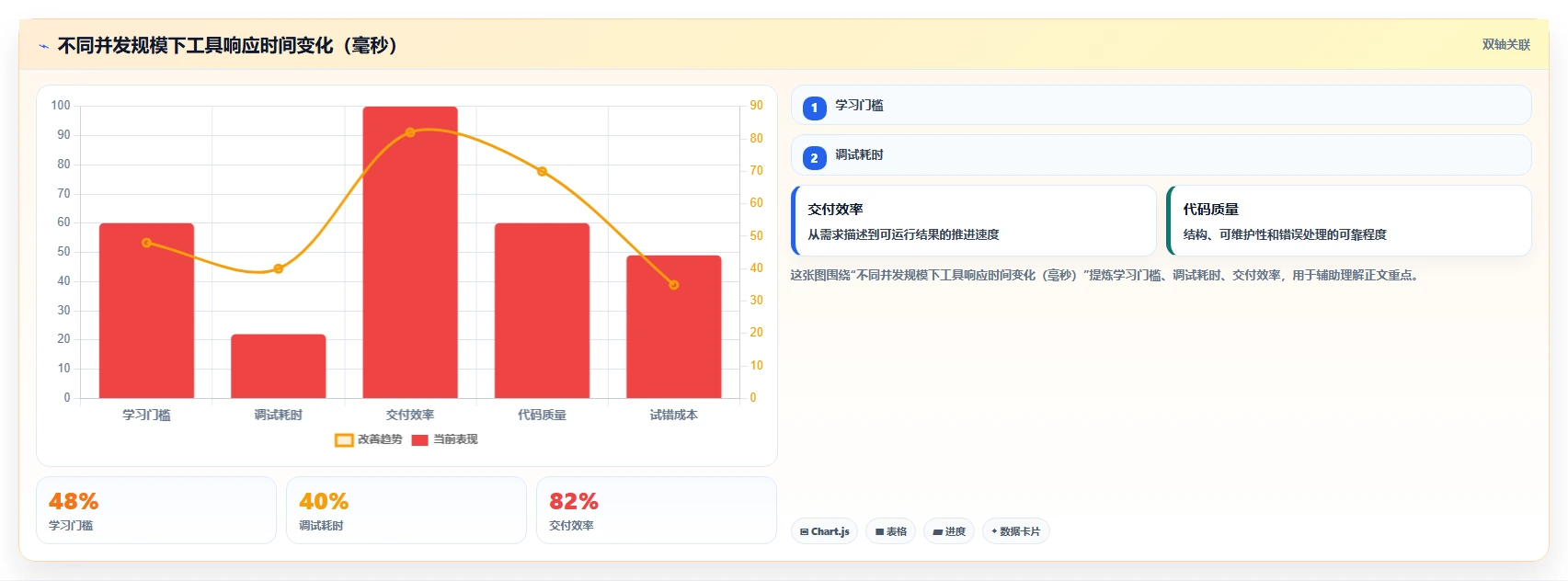The height and width of the screenshot is (581, 1568).
Task: Toggle the 改善趋势 legend swatch
Action: coord(344,440)
